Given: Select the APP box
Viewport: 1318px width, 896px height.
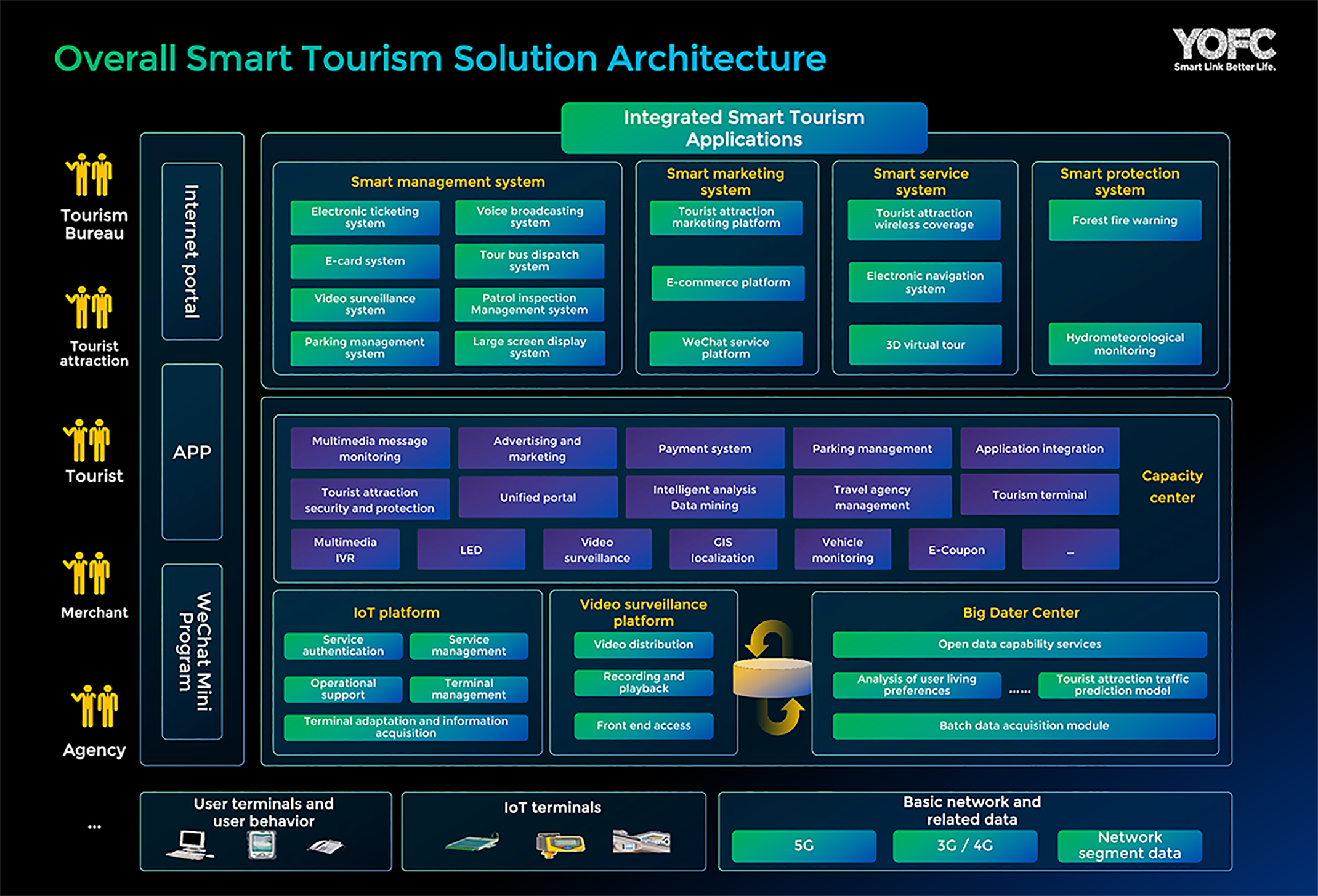Looking at the screenshot, I should point(192,452).
